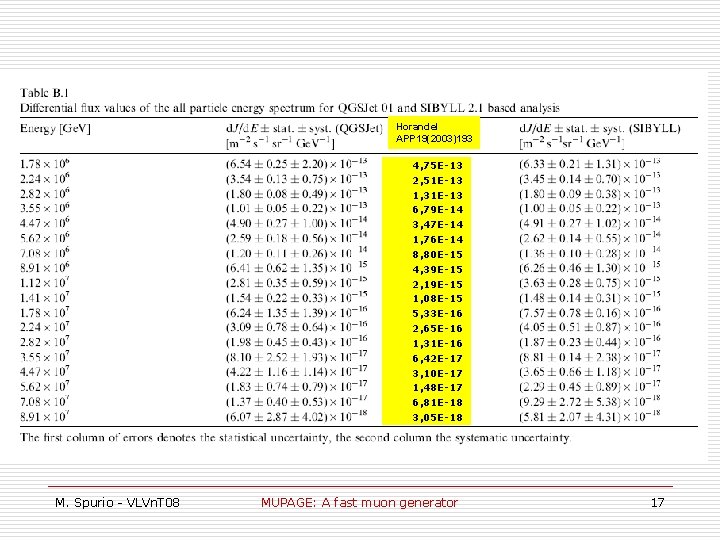Click the 'dJ/dE ± stat. ± syst. (QGSJet)' header
This screenshot has width=720, height=540.
pos(304,128)
